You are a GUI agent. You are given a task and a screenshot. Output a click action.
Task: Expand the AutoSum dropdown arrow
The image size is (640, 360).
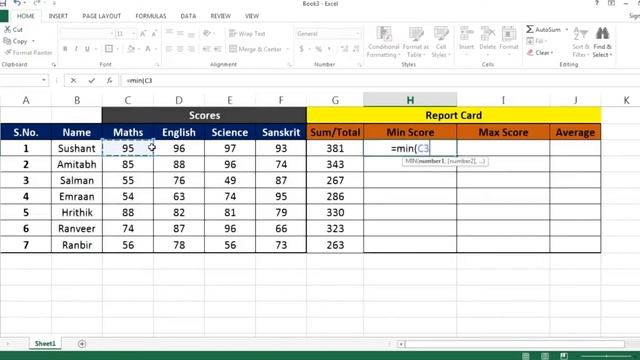(567, 30)
